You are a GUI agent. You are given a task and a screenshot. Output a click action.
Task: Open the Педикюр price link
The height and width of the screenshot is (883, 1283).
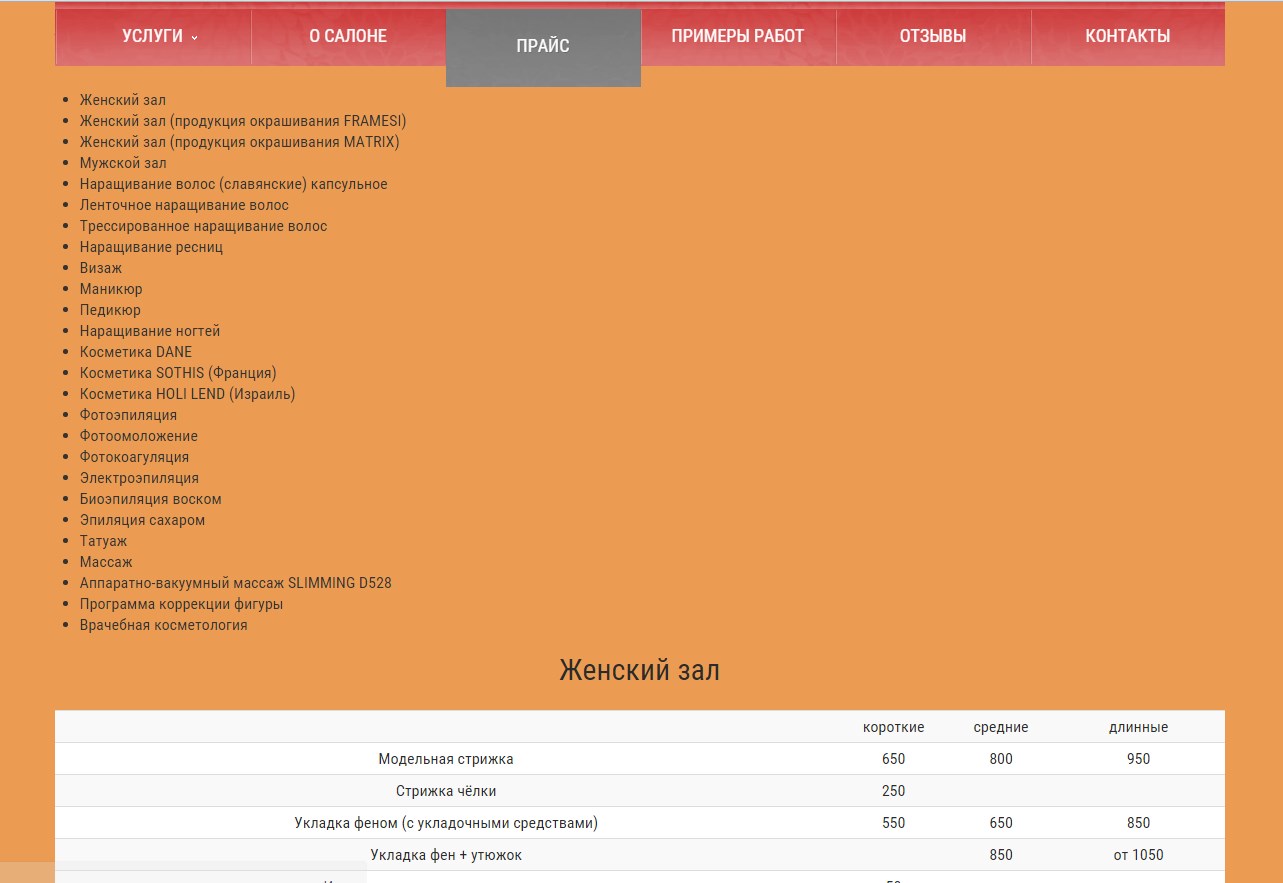point(110,310)
